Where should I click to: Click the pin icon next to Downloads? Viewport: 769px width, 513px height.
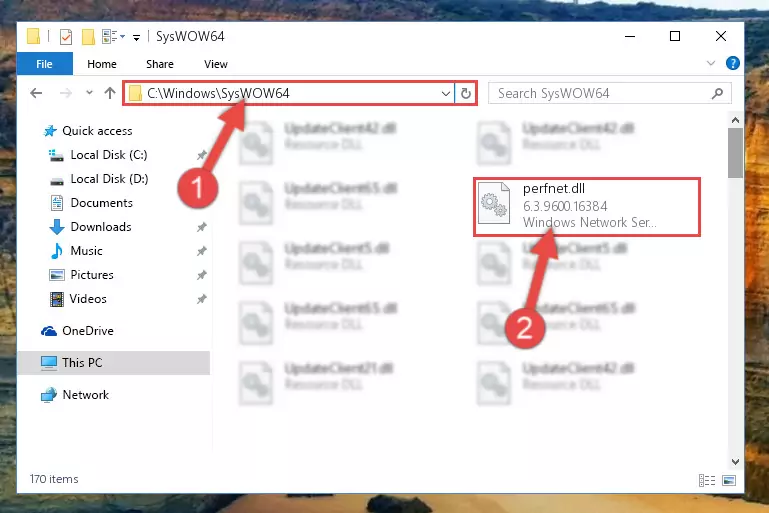(x=202, y=227)
